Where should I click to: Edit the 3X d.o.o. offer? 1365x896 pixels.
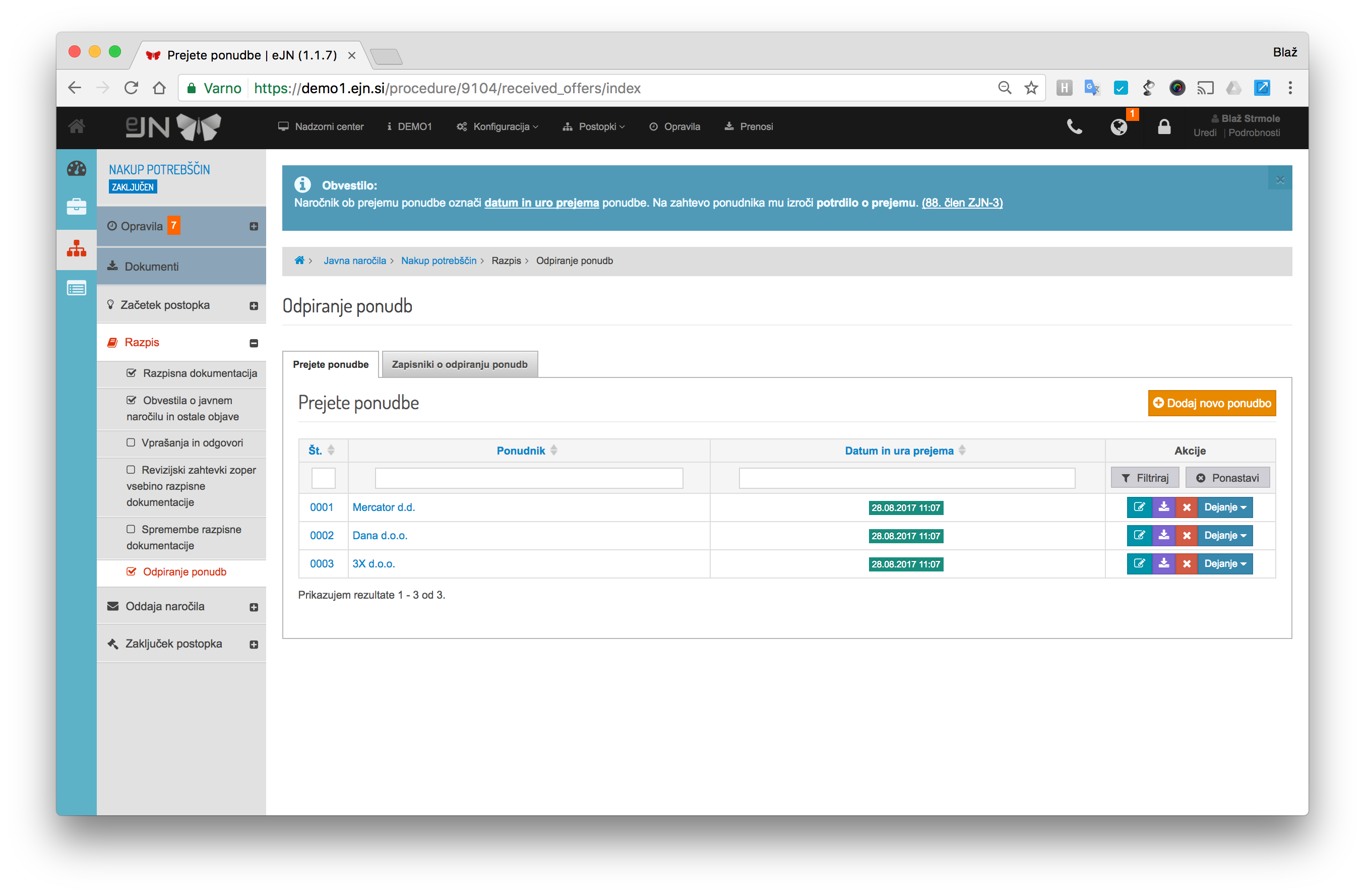coord(1139,563)
